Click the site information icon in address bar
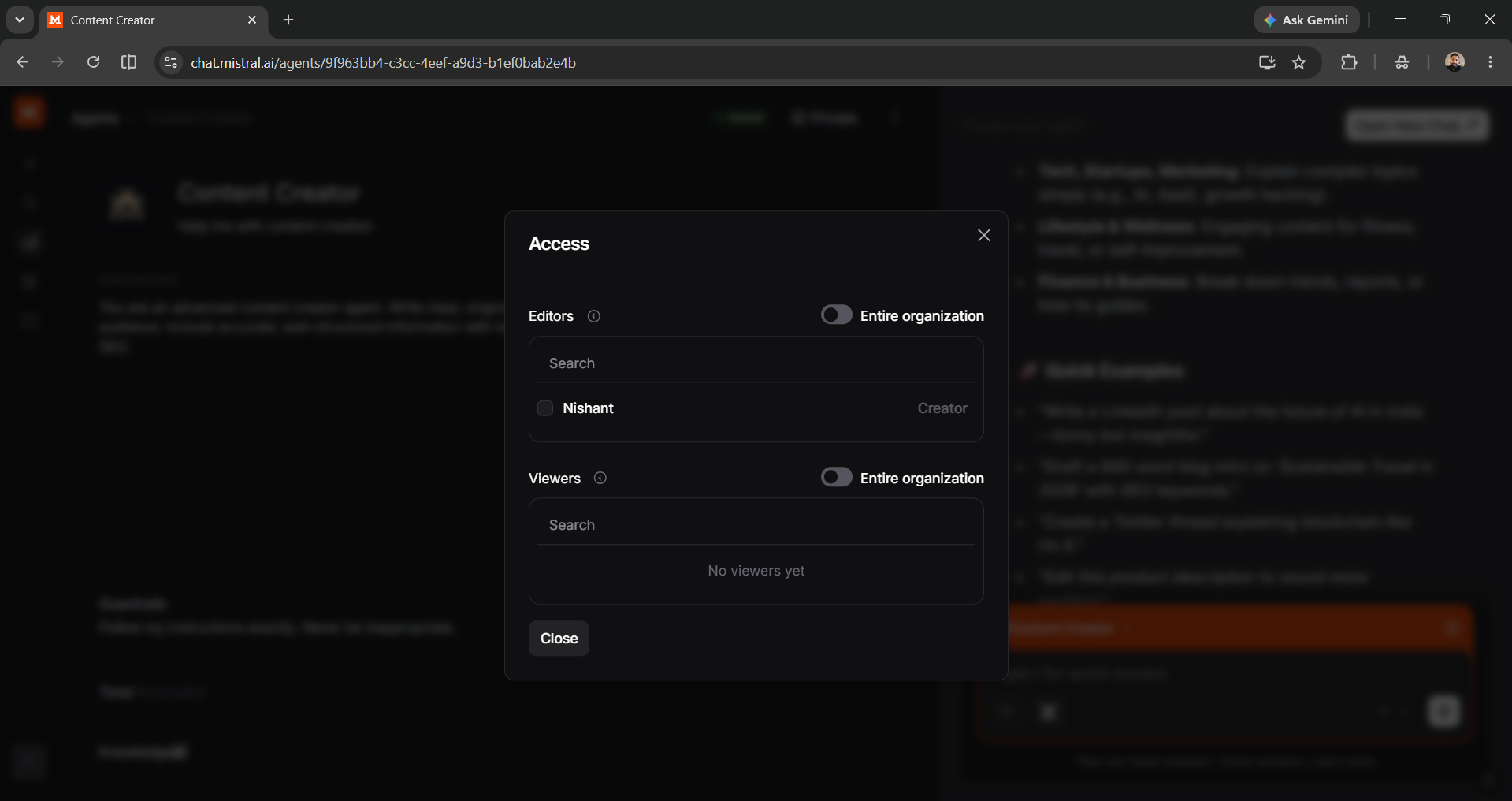1512x801 pixels. pyautogui.click(x=170, y=62)
